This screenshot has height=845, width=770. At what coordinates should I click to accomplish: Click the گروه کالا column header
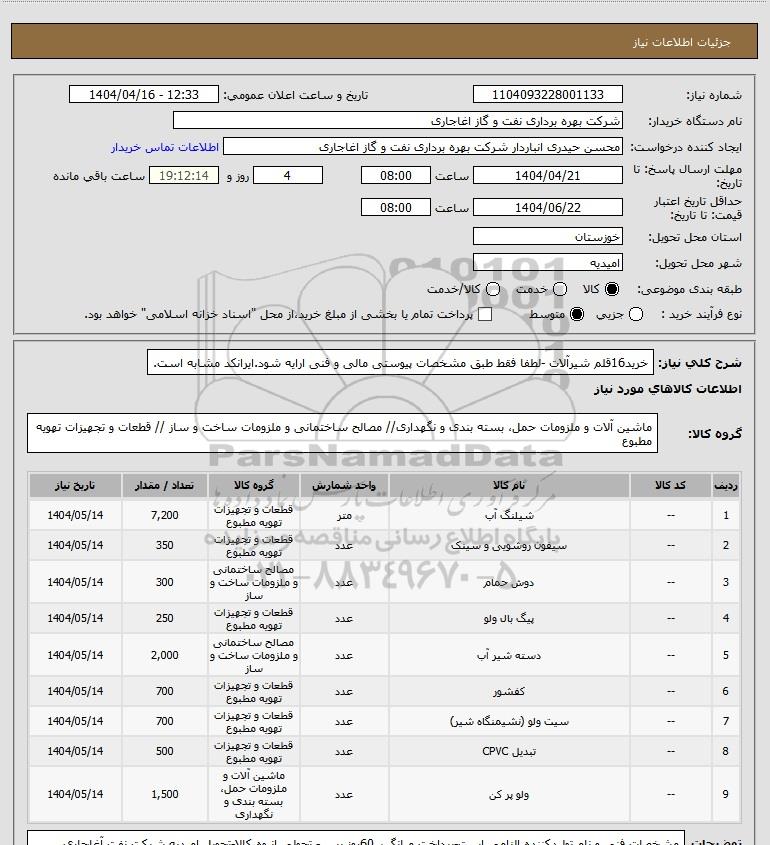tap(254, 486)
